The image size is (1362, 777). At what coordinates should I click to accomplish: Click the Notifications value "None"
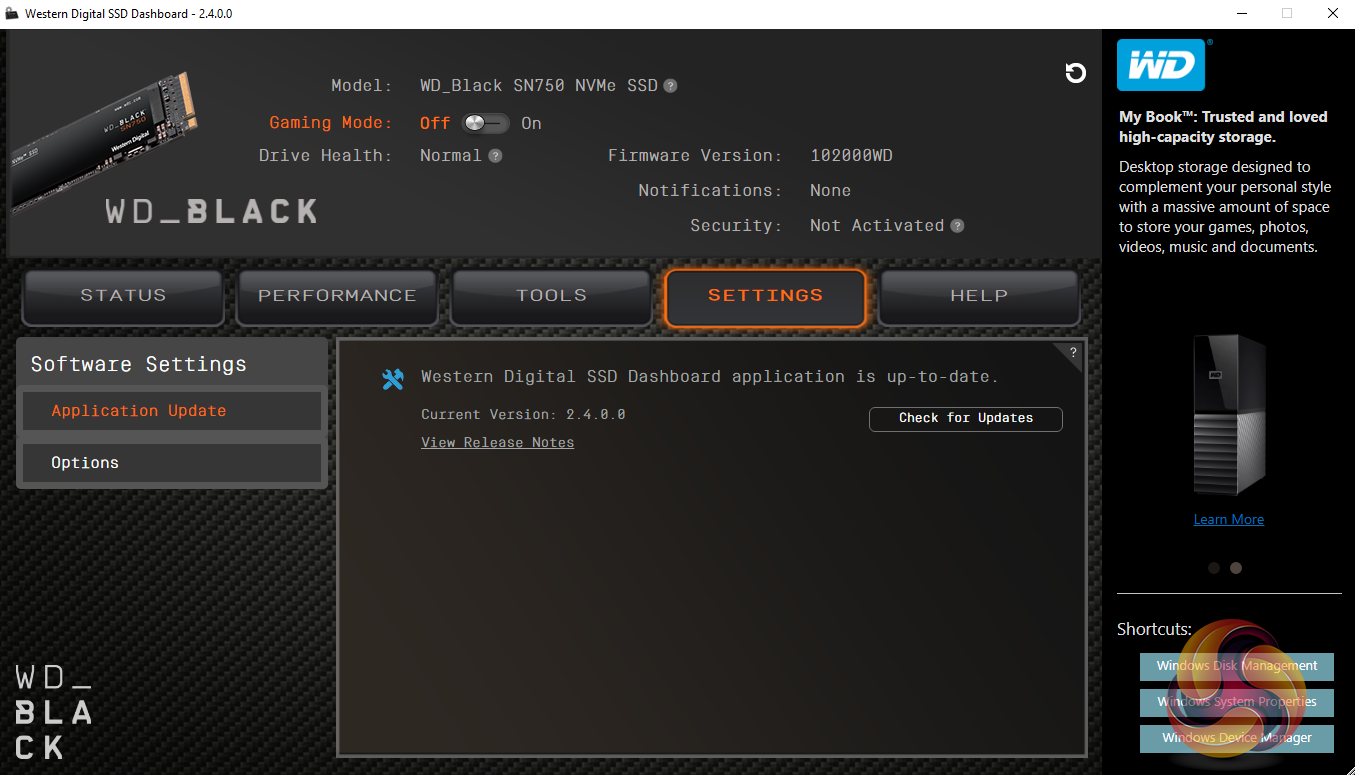830,191
